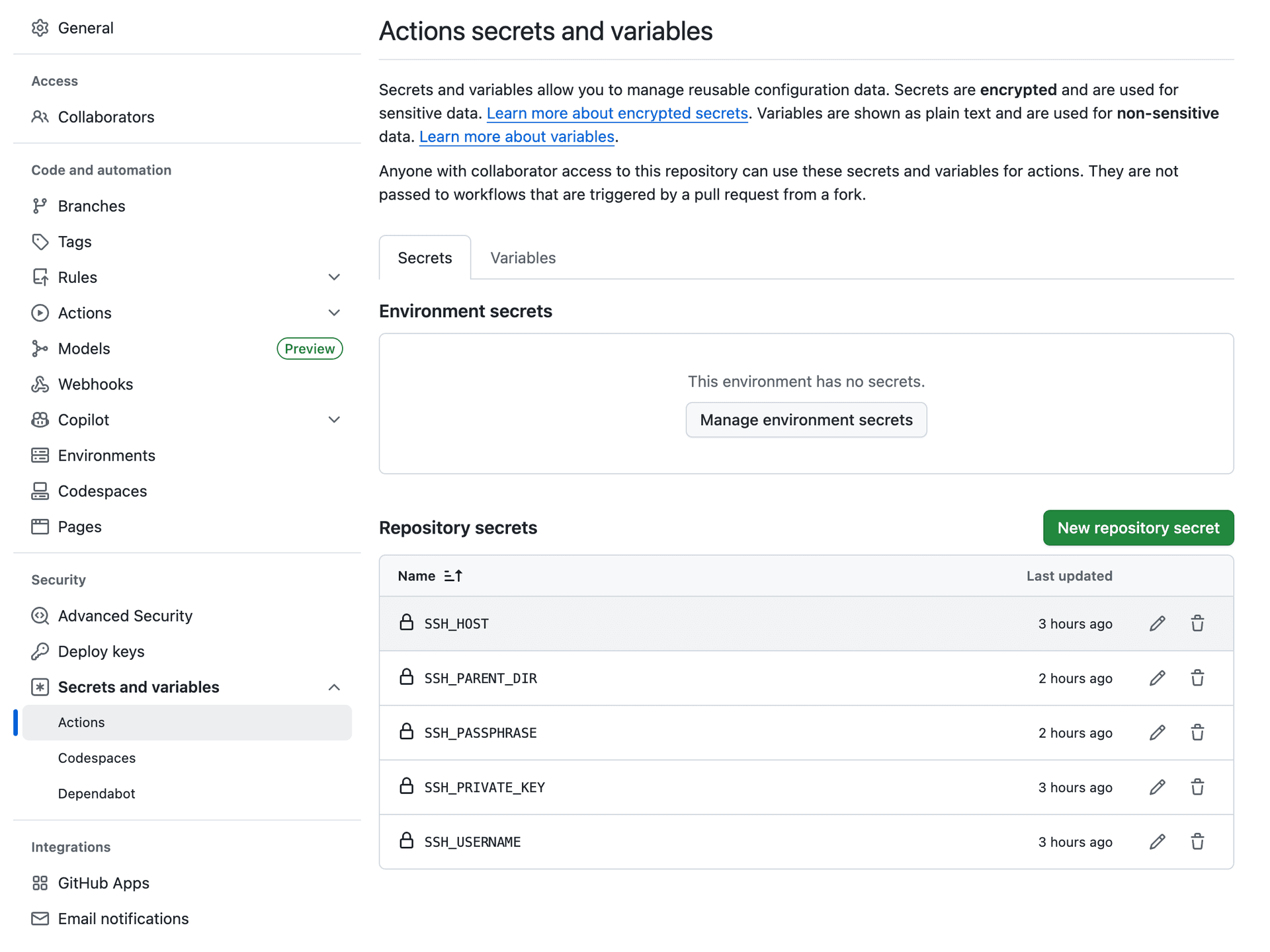Expand the Rules section
1270x952 pixels.
click(334, 277)
